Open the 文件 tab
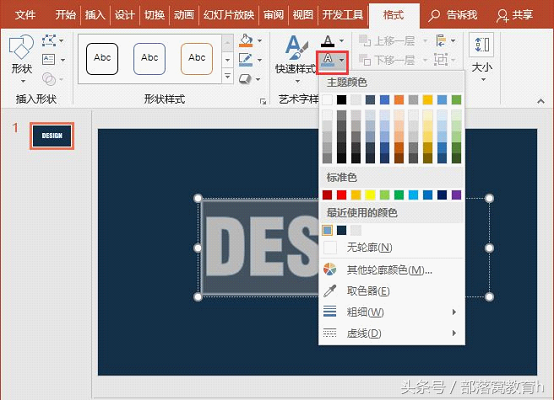554x400 pixels. click(25, 15)
